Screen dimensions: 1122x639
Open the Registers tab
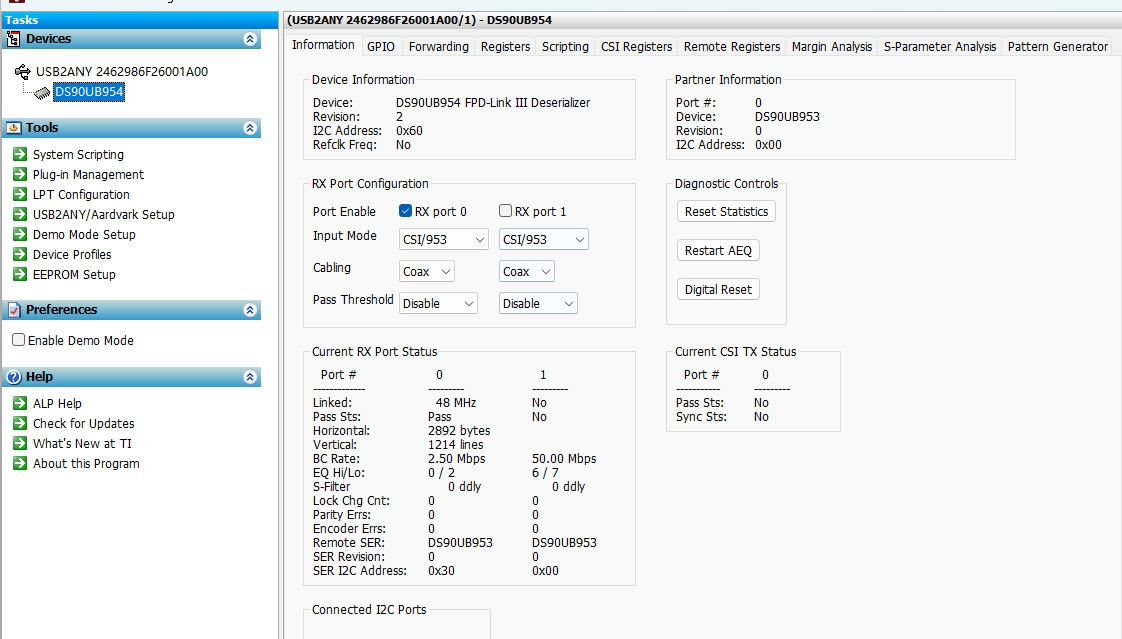point(505,47)
